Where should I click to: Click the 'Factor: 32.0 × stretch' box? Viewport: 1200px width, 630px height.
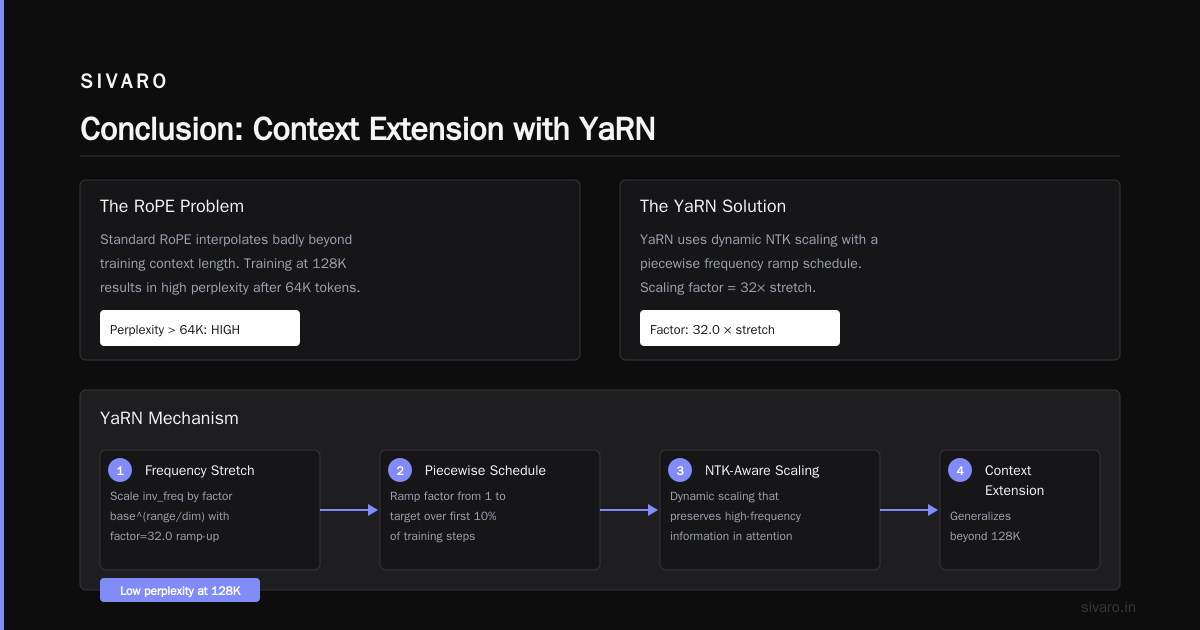[x=740, y=328]
